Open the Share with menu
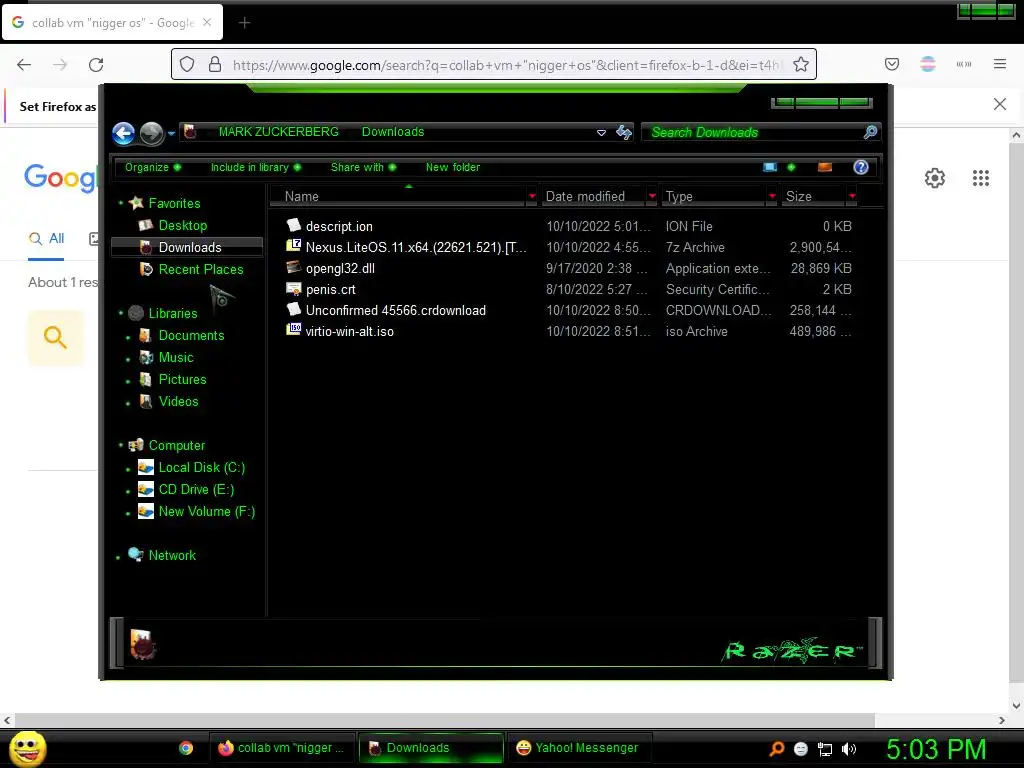Image resolution: width=1024 pixels, height=768 pixels. click(x=363, y=167)
